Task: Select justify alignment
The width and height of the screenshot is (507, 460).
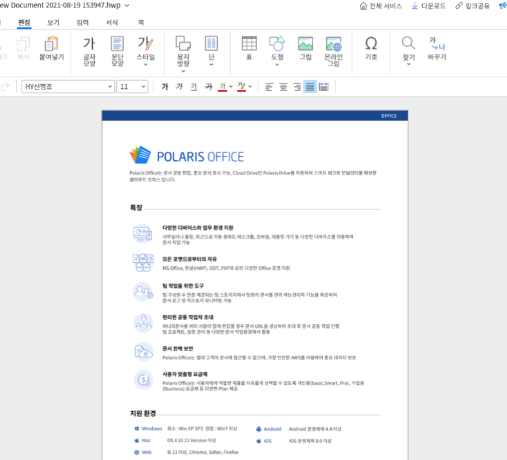Action: click(x=310, y=87)
